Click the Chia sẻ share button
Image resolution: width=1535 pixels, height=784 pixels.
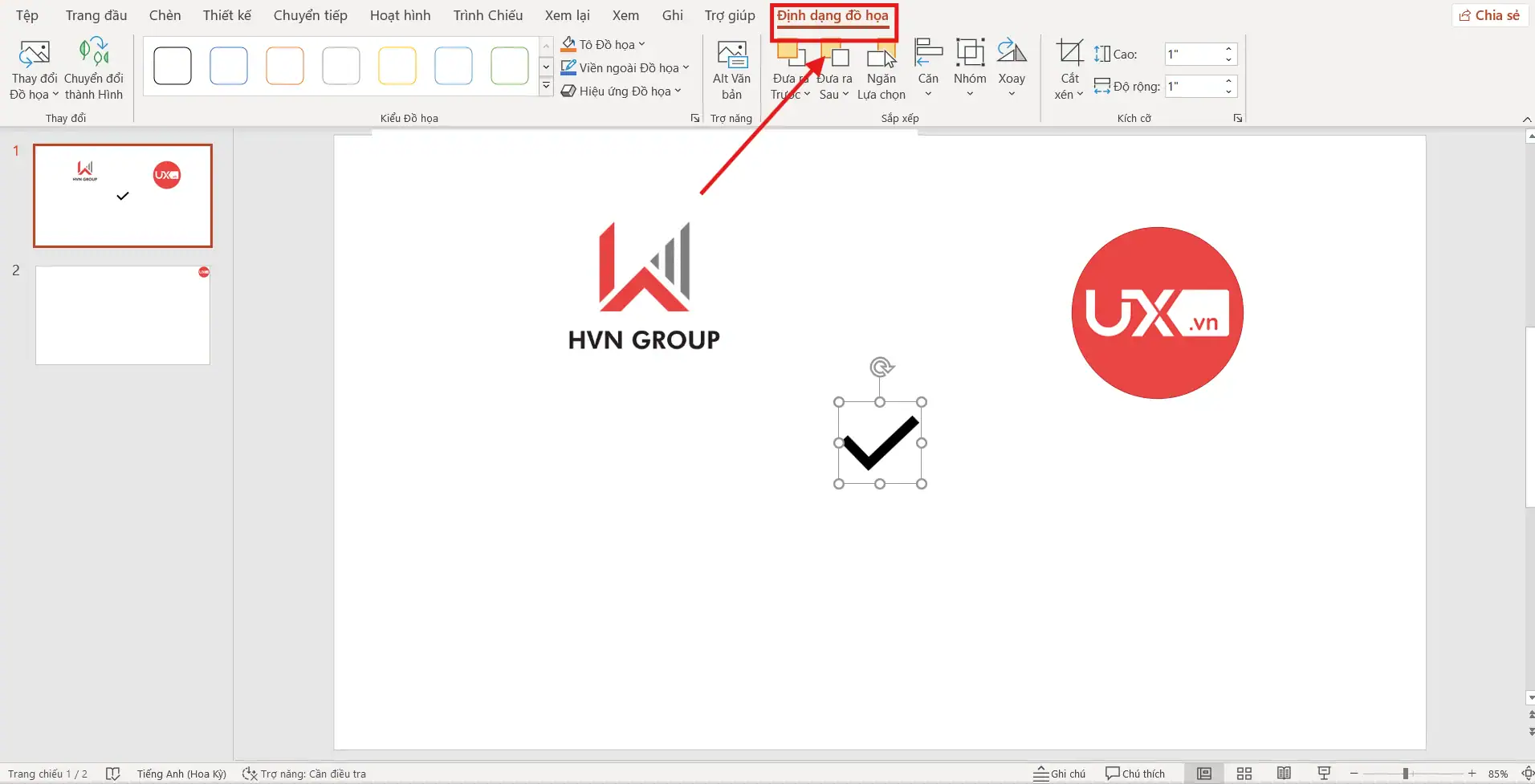coord(1489,15)
